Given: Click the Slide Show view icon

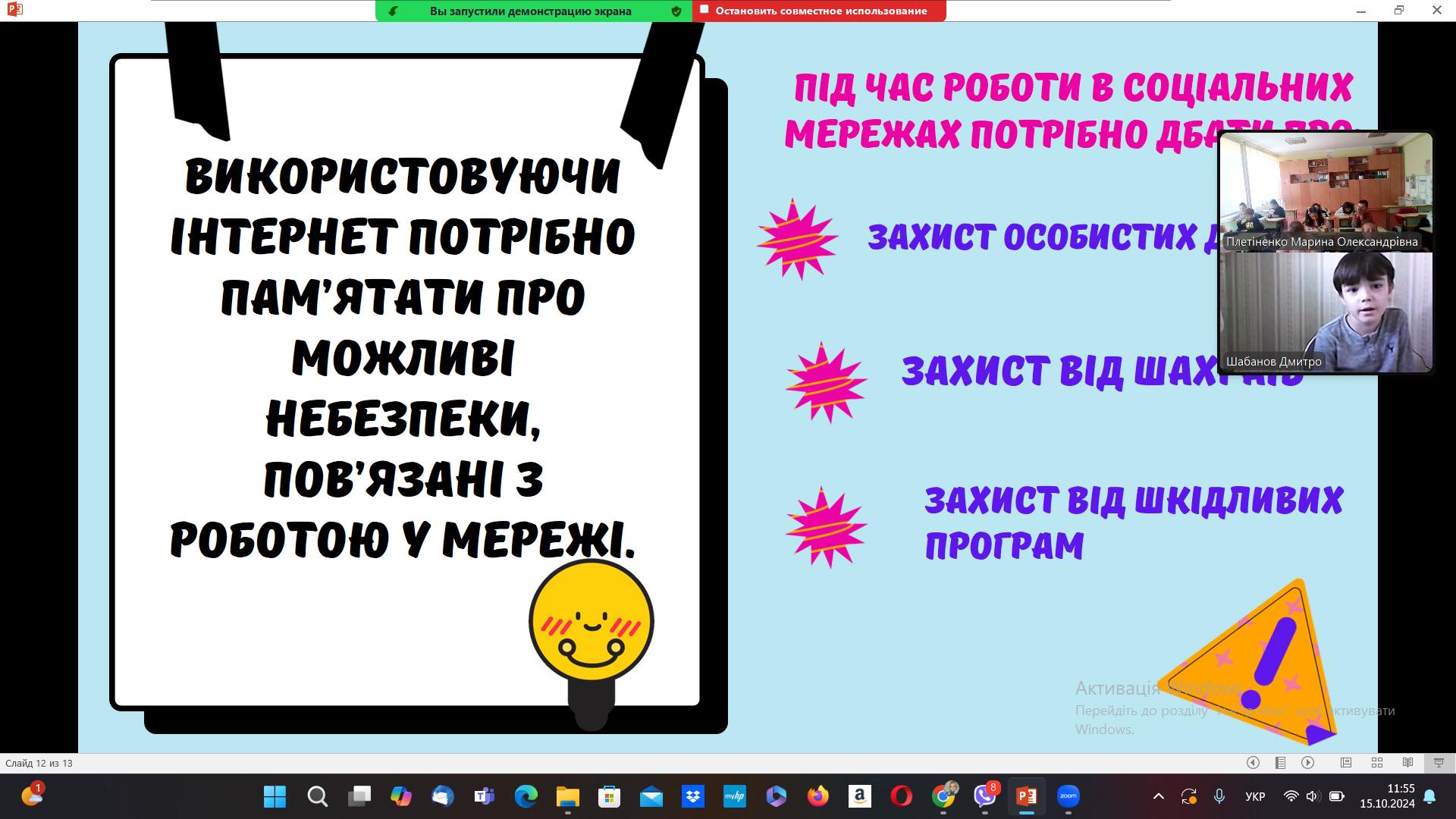Looking at the screenshot, I should [1439, 763].
